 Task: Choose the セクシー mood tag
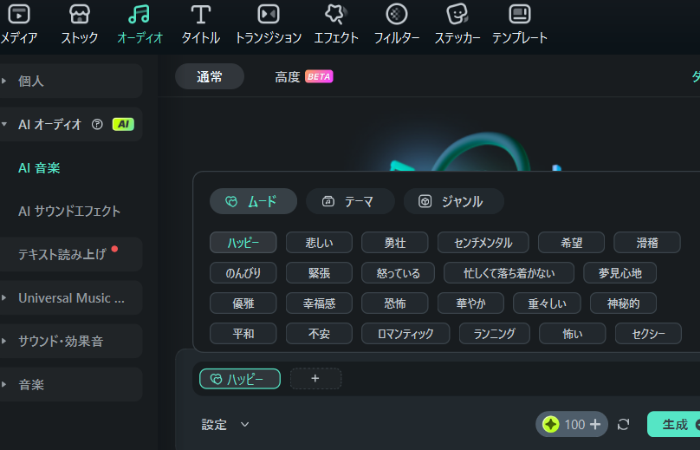(x=648, y=333)
